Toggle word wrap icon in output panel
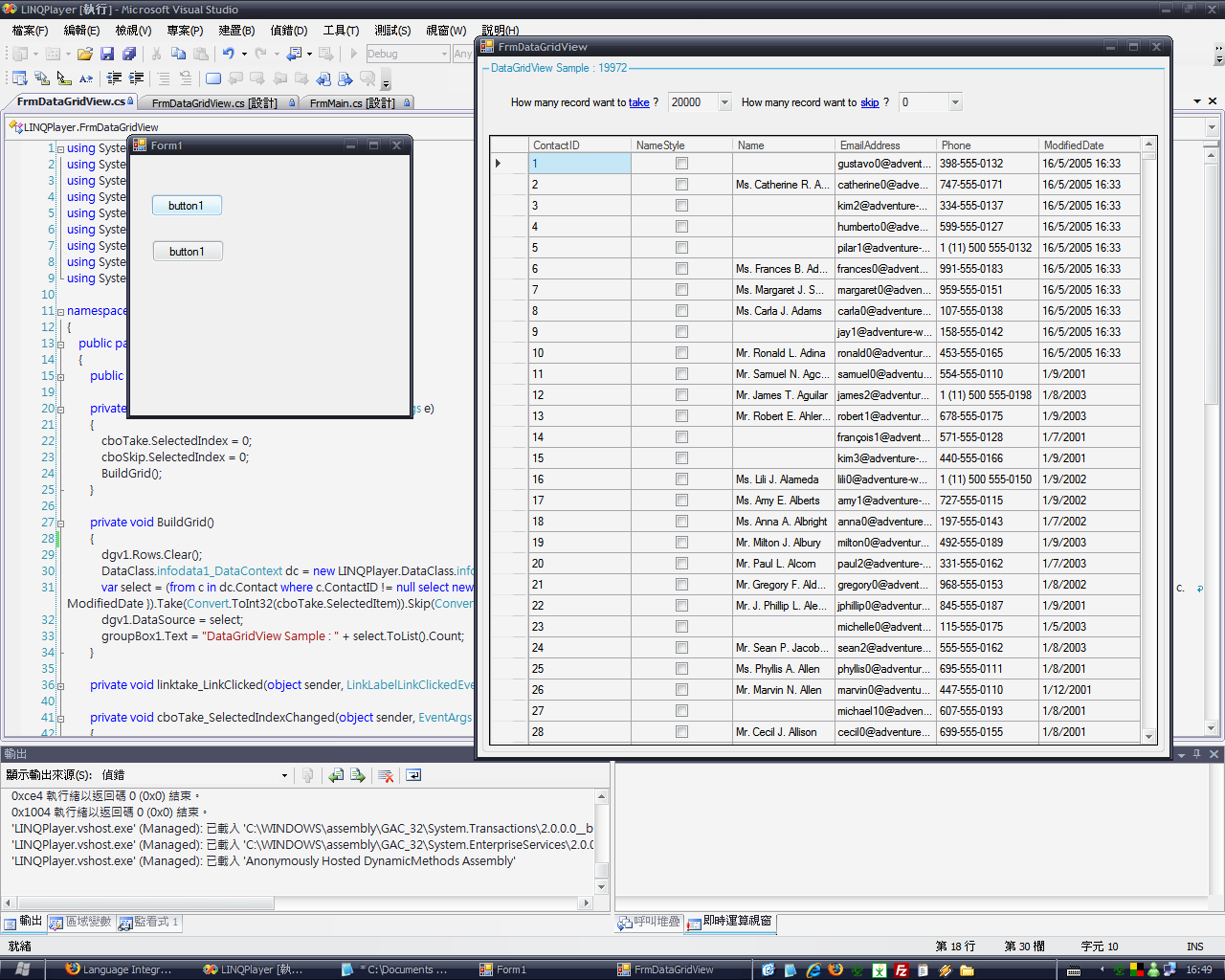 click(x=413, y=775)
